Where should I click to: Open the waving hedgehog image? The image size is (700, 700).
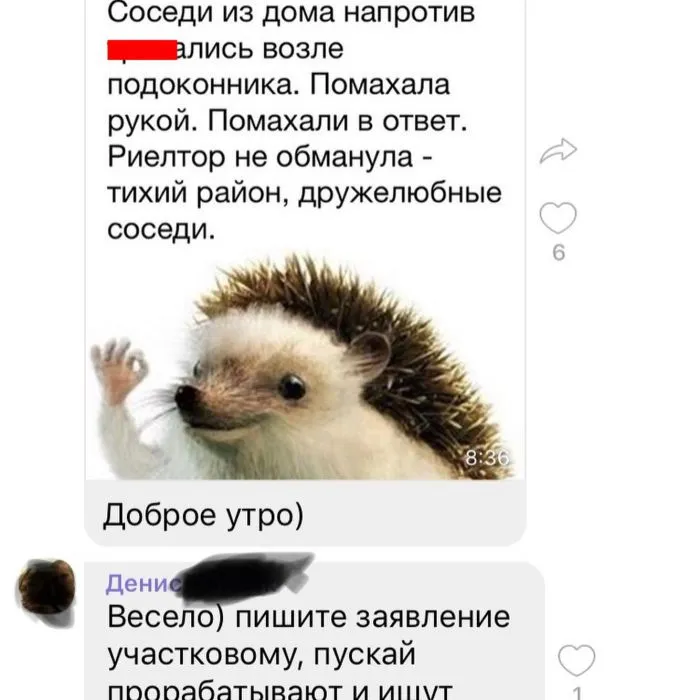[305, 364]
